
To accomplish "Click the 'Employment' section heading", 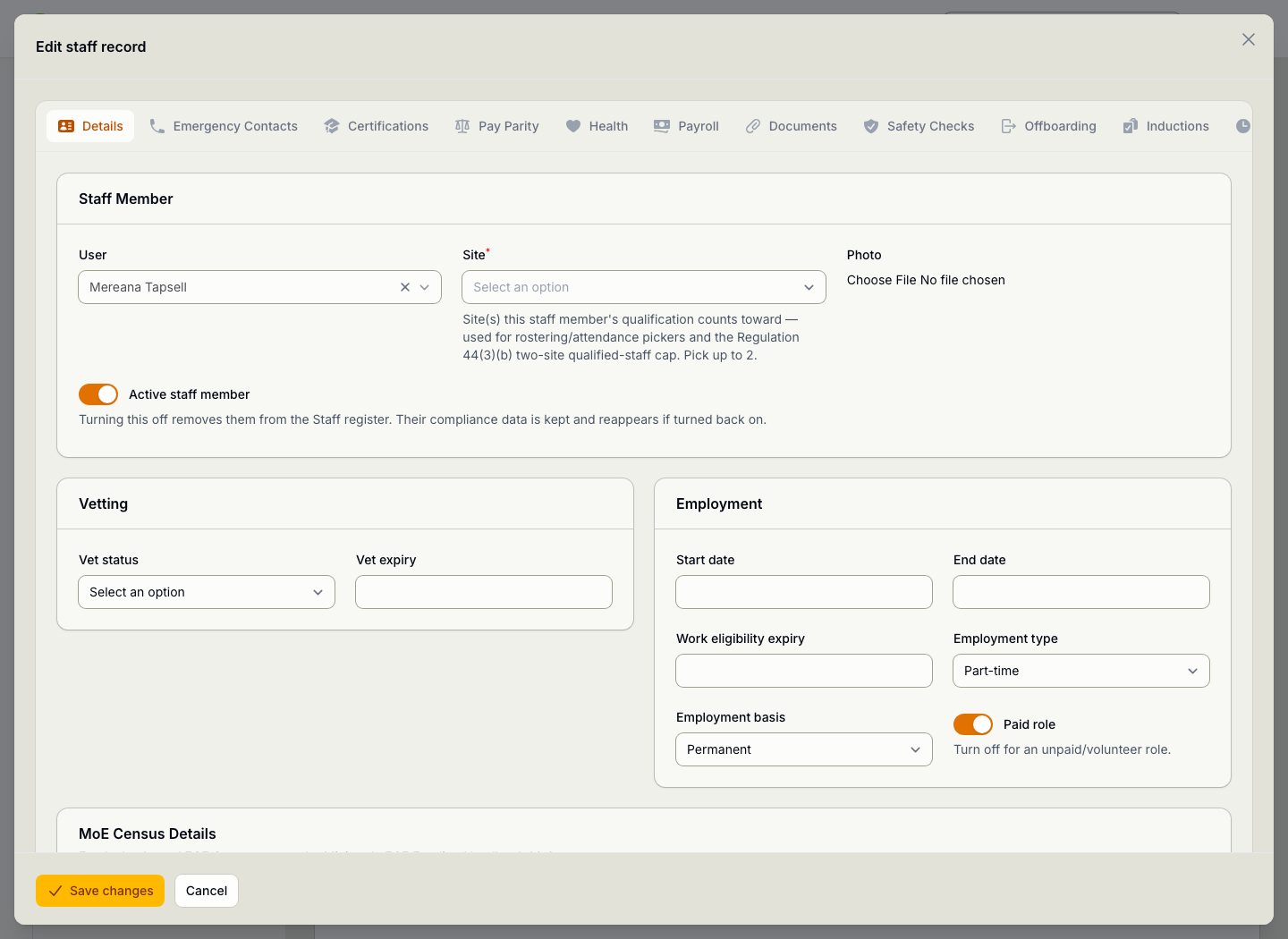I will pos(719,503).
